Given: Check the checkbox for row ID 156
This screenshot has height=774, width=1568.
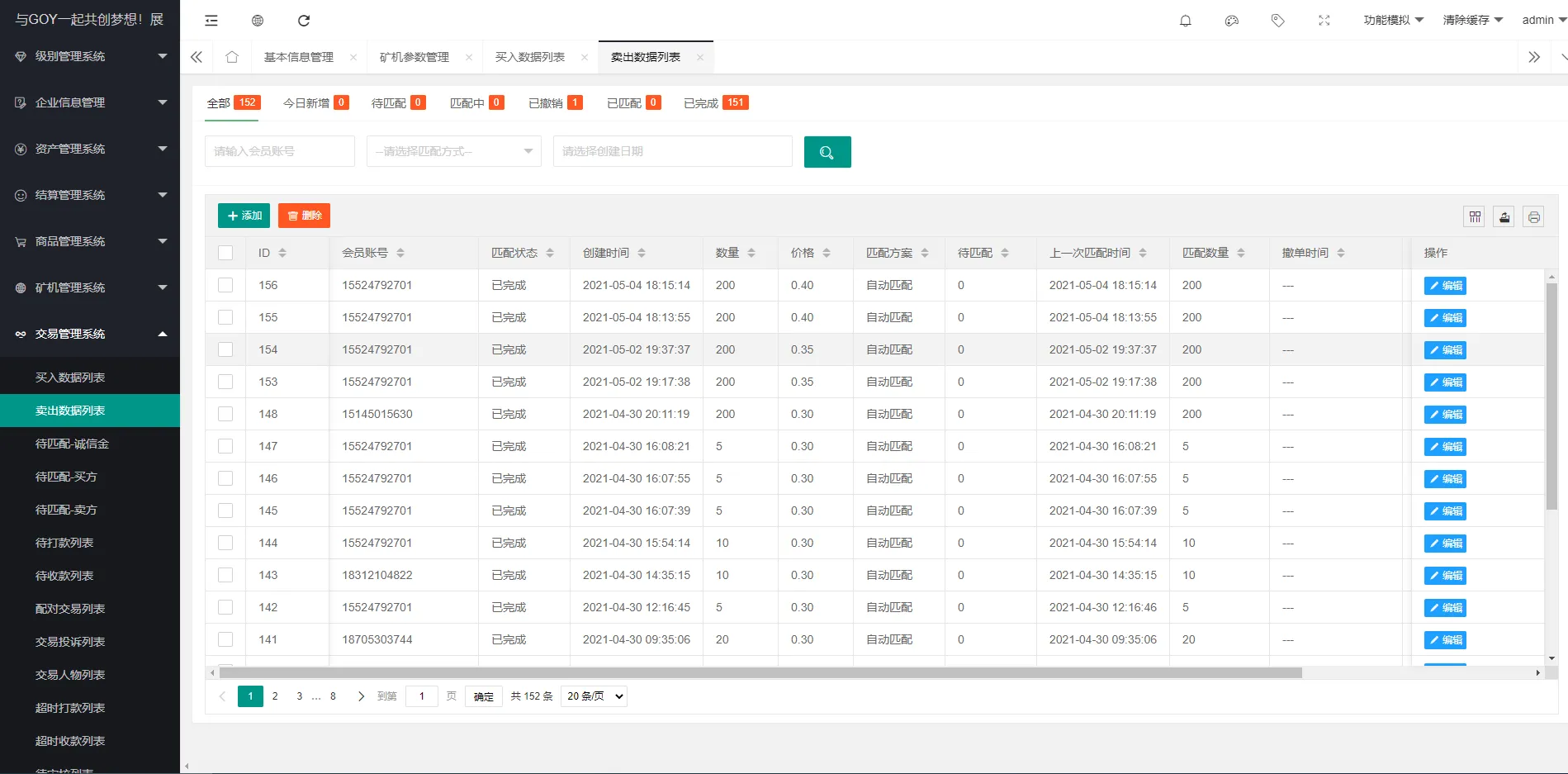Looking at the screenshot, I should (225, 285).
